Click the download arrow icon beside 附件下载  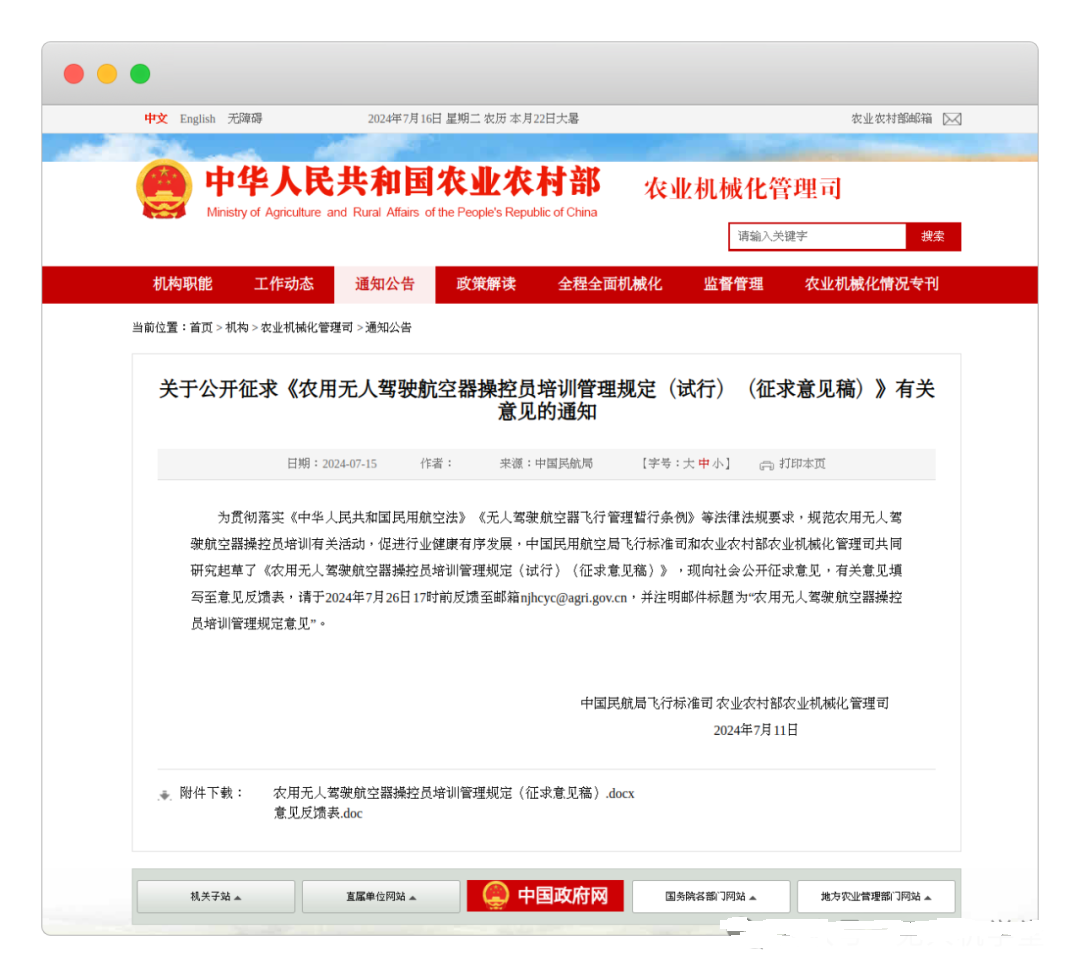pos(164,793)
